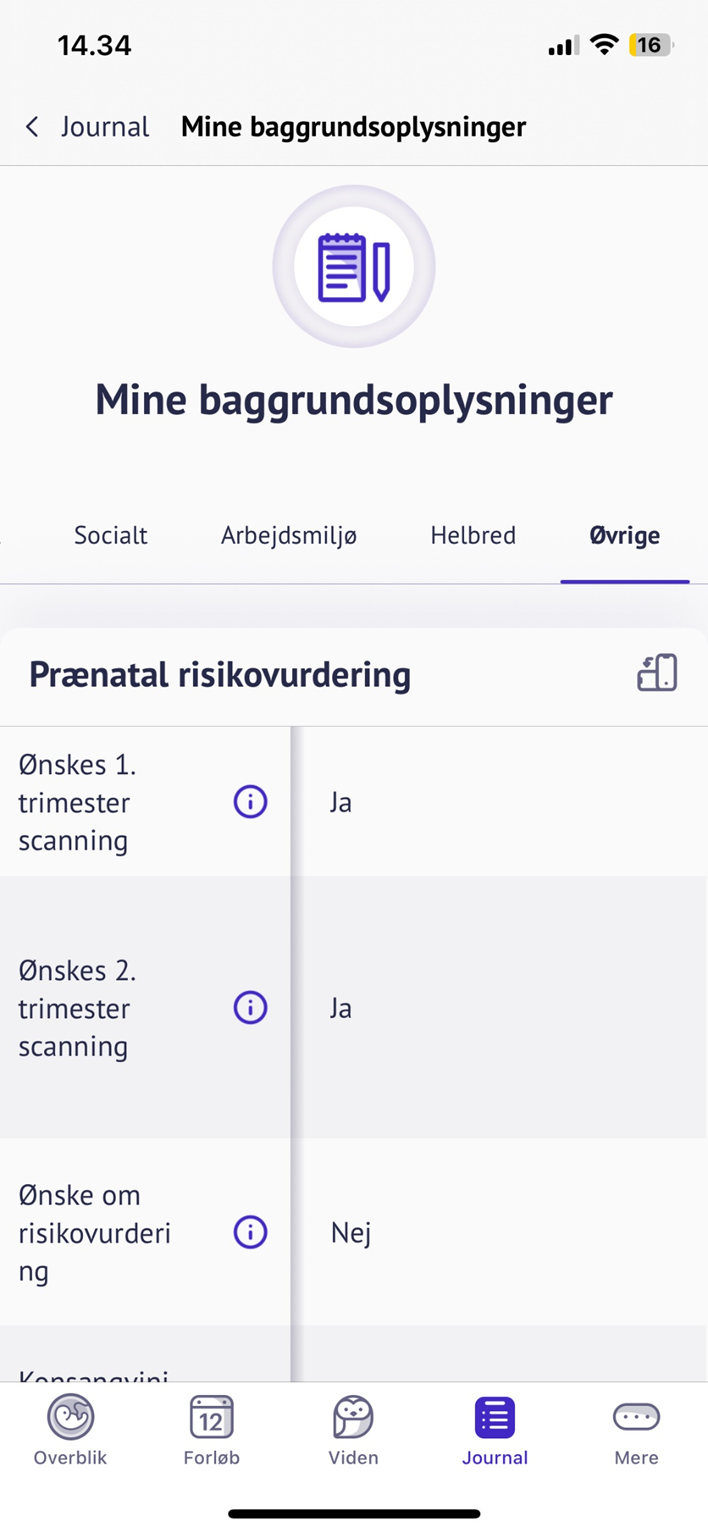Show info for 1. trimester scanning
Screen dimensions: 708x1533
[250, 802]
